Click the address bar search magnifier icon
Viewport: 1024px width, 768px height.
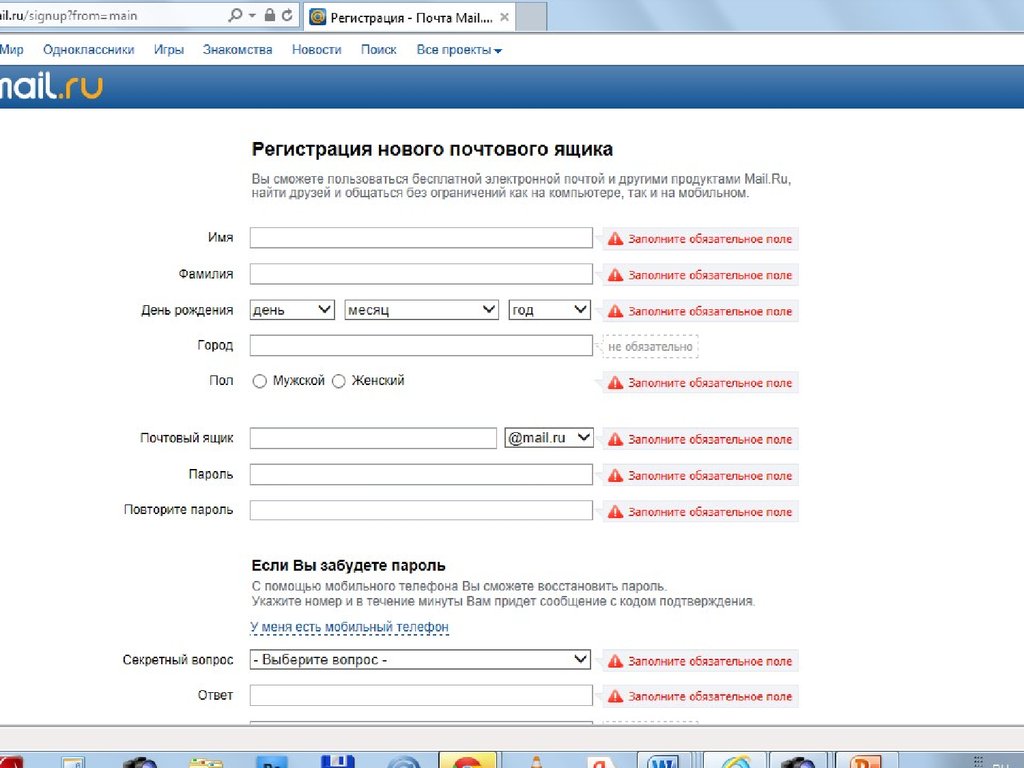[x=234, y=15]
